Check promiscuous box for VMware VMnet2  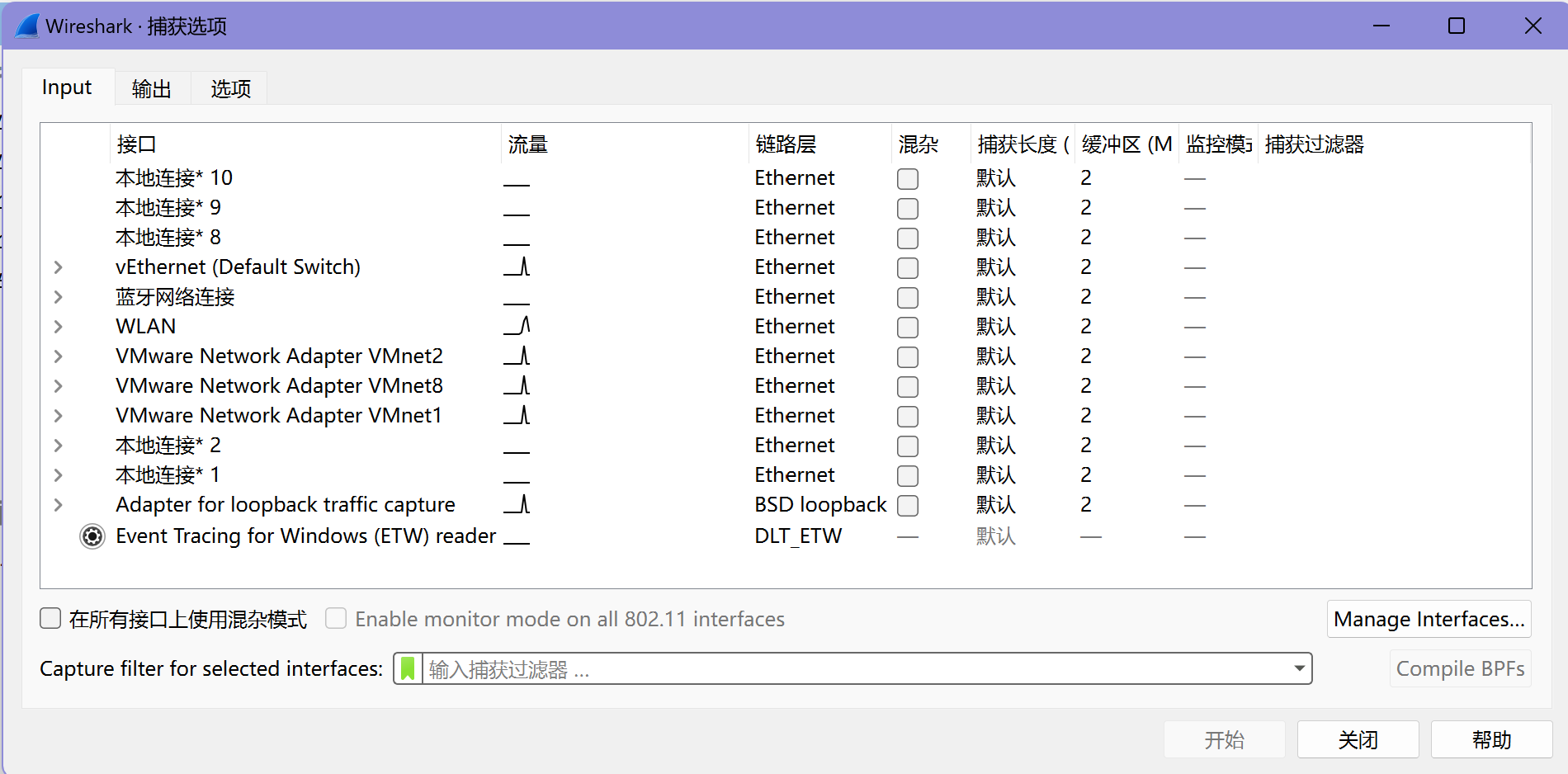(908, 357)
